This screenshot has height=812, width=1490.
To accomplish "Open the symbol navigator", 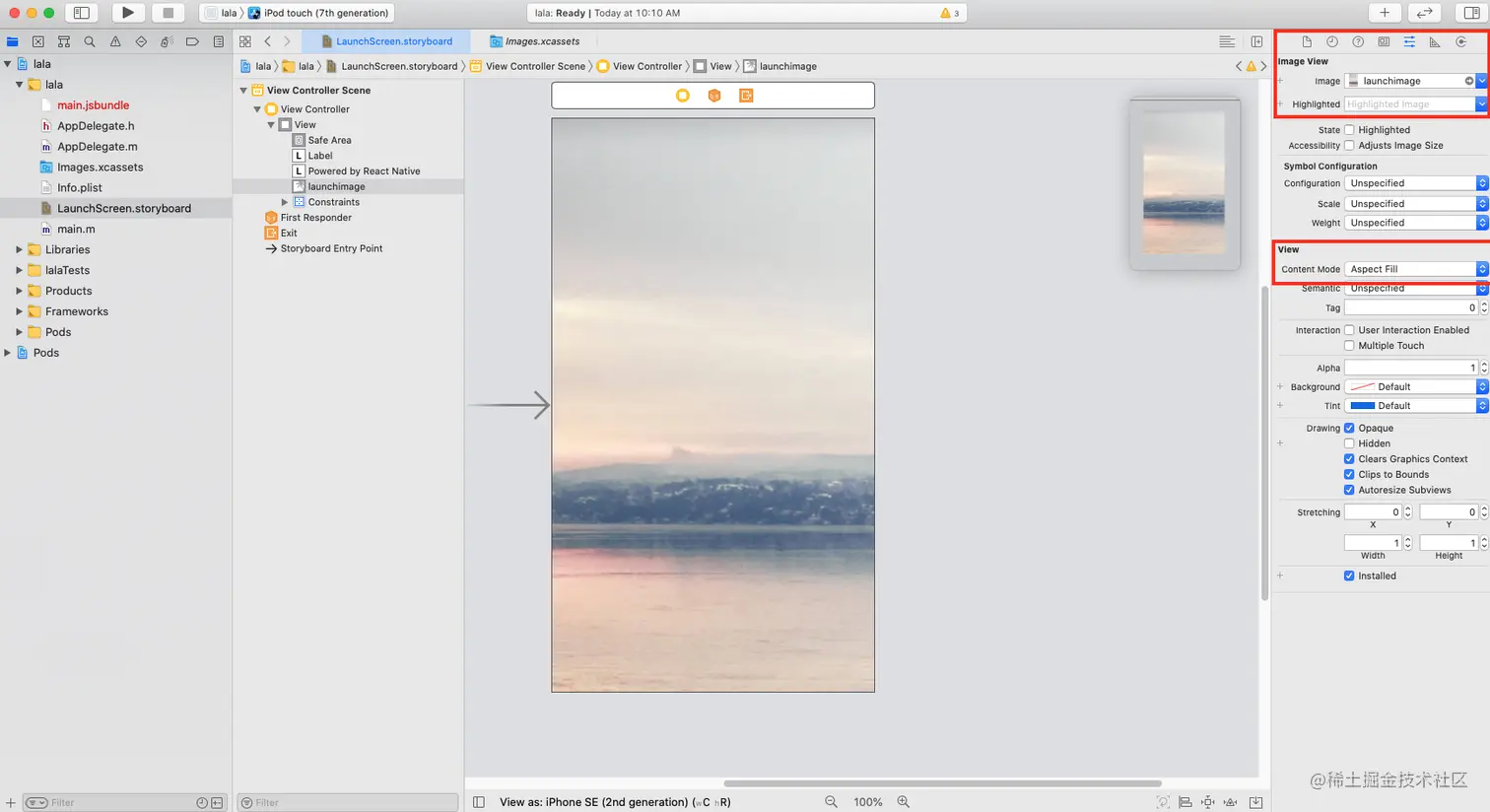I will (x=64, y=41).
